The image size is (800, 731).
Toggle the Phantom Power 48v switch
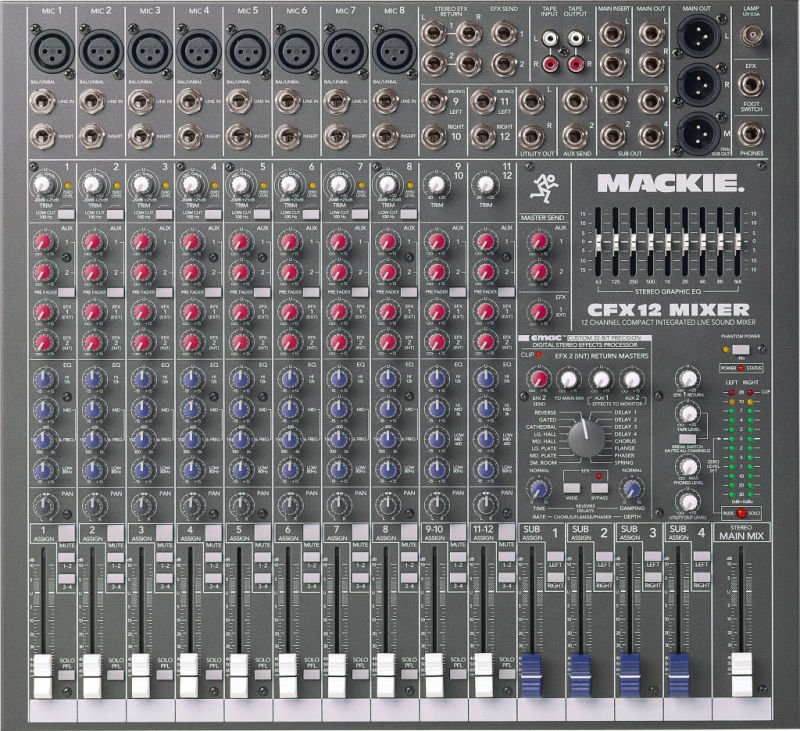click(740, 350)
